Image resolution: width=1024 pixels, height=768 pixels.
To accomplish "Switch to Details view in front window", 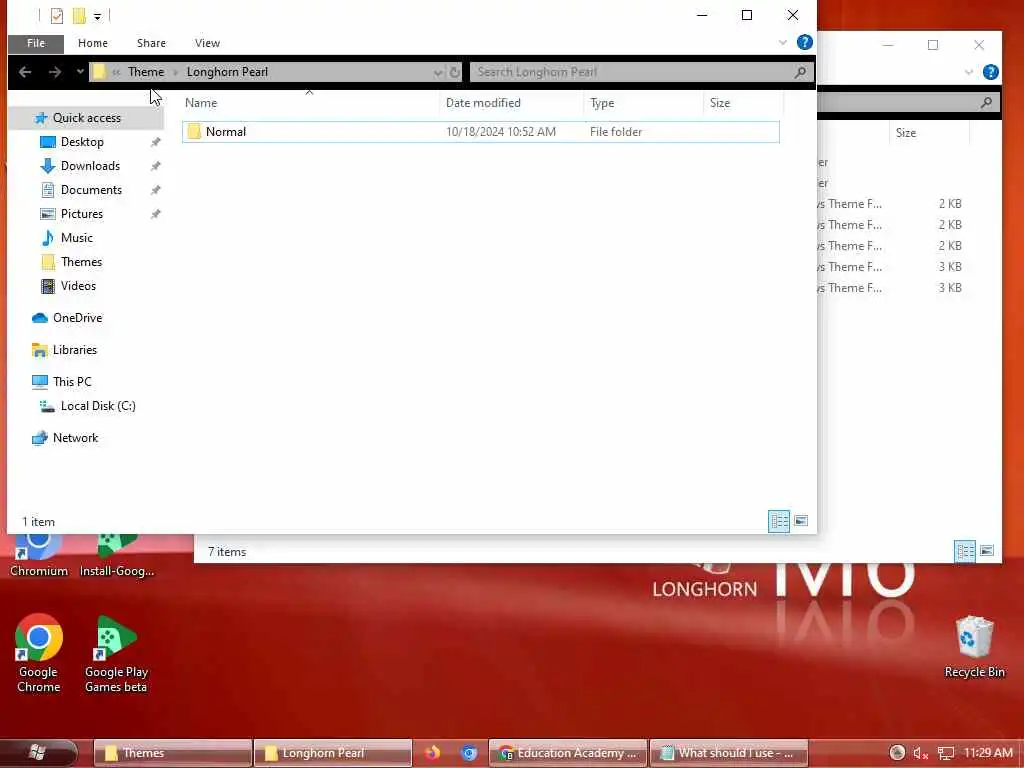I will (x=779, y=521).
